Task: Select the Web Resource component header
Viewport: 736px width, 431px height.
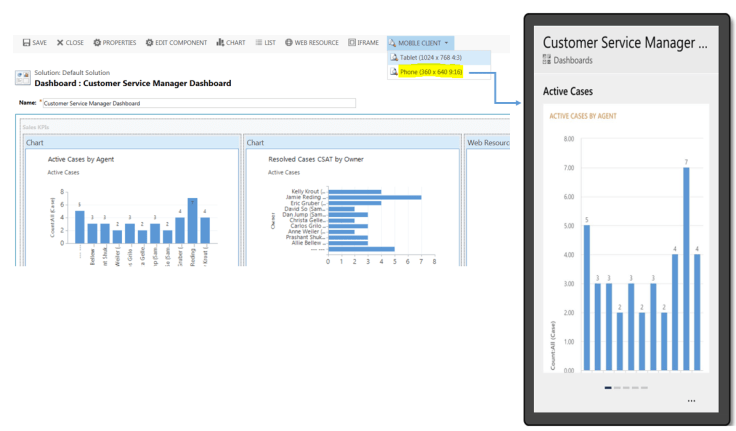Action: click(x=487, y=143)
